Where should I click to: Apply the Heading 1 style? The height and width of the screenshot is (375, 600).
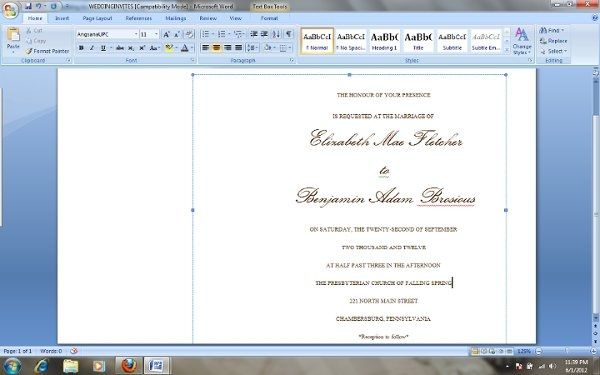384,41
